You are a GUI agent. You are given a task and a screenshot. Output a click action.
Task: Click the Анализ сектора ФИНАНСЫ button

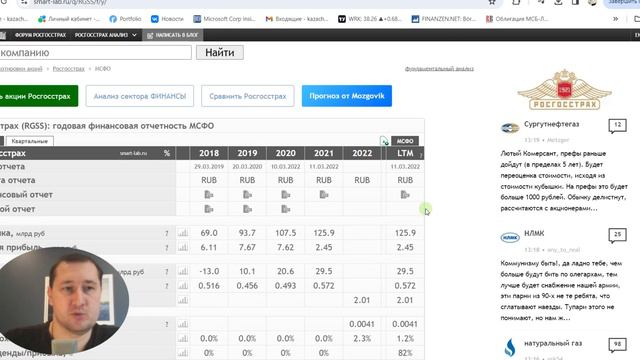point(140,96)
